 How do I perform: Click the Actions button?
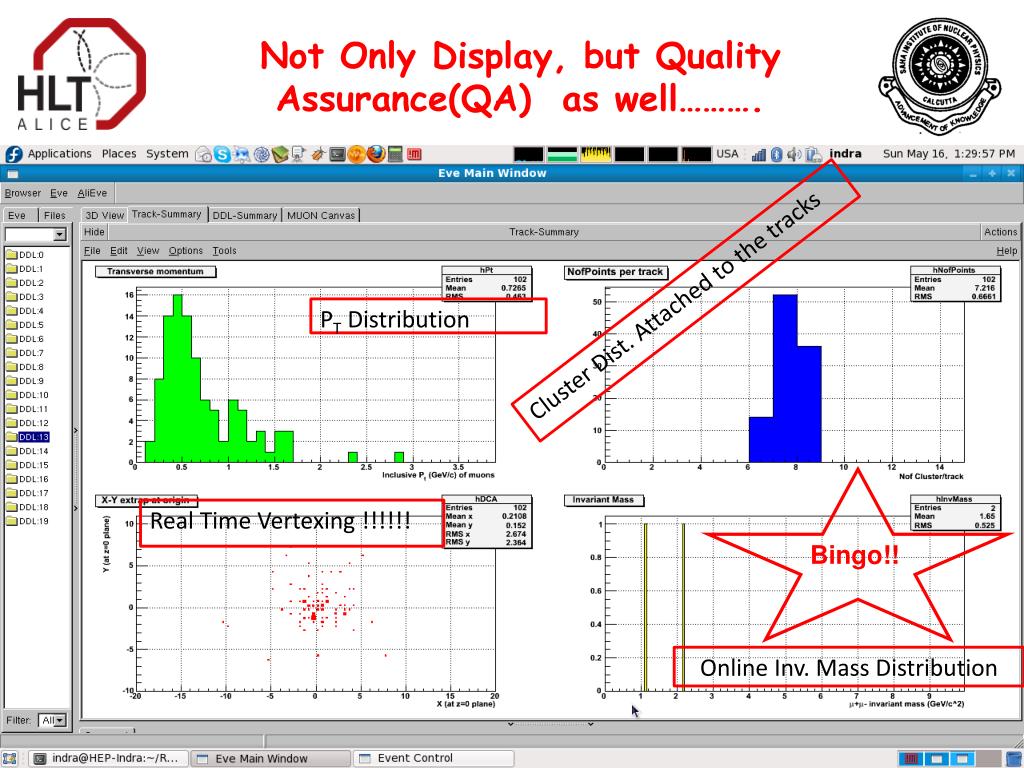coord(1000,232)
